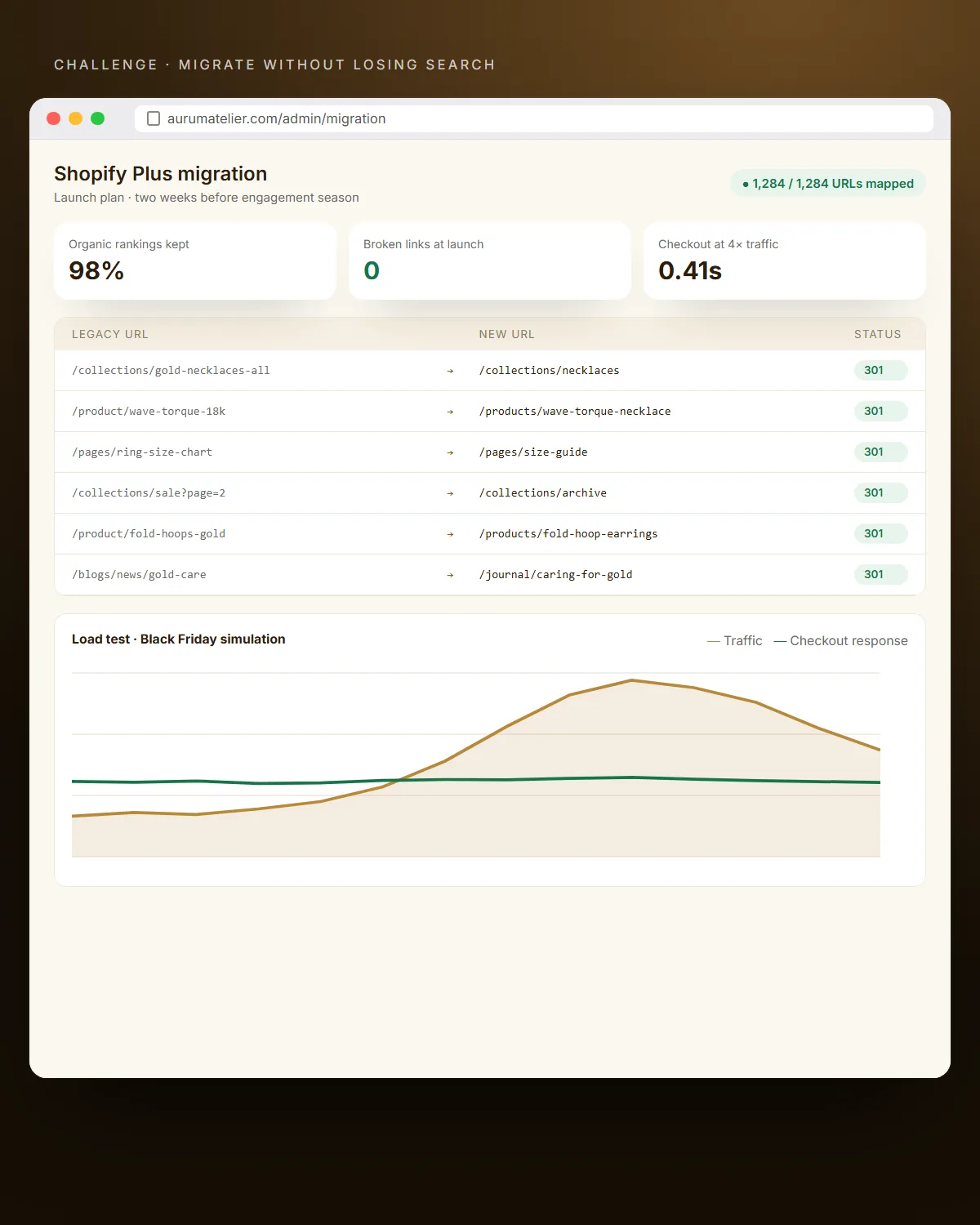Select the Shopify Plus migration heading
980x1225 pixels.
point(160,174)
